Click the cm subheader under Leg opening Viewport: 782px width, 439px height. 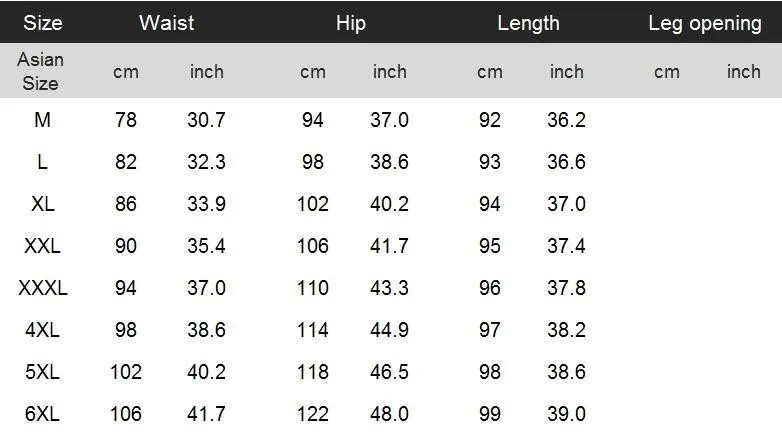click(x=667, y=72)
